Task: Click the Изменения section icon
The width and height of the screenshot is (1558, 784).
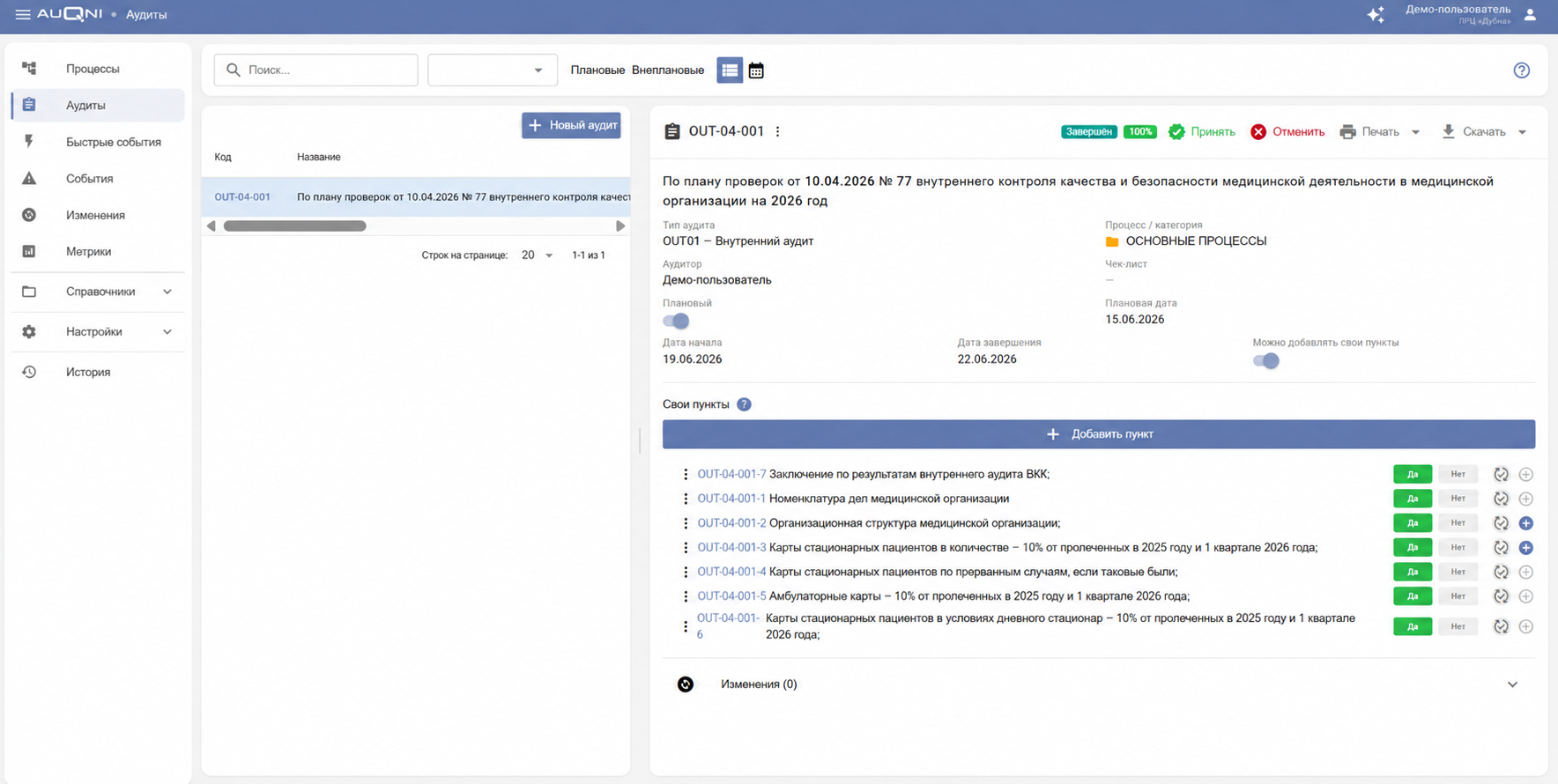Action: click(686, 684)
